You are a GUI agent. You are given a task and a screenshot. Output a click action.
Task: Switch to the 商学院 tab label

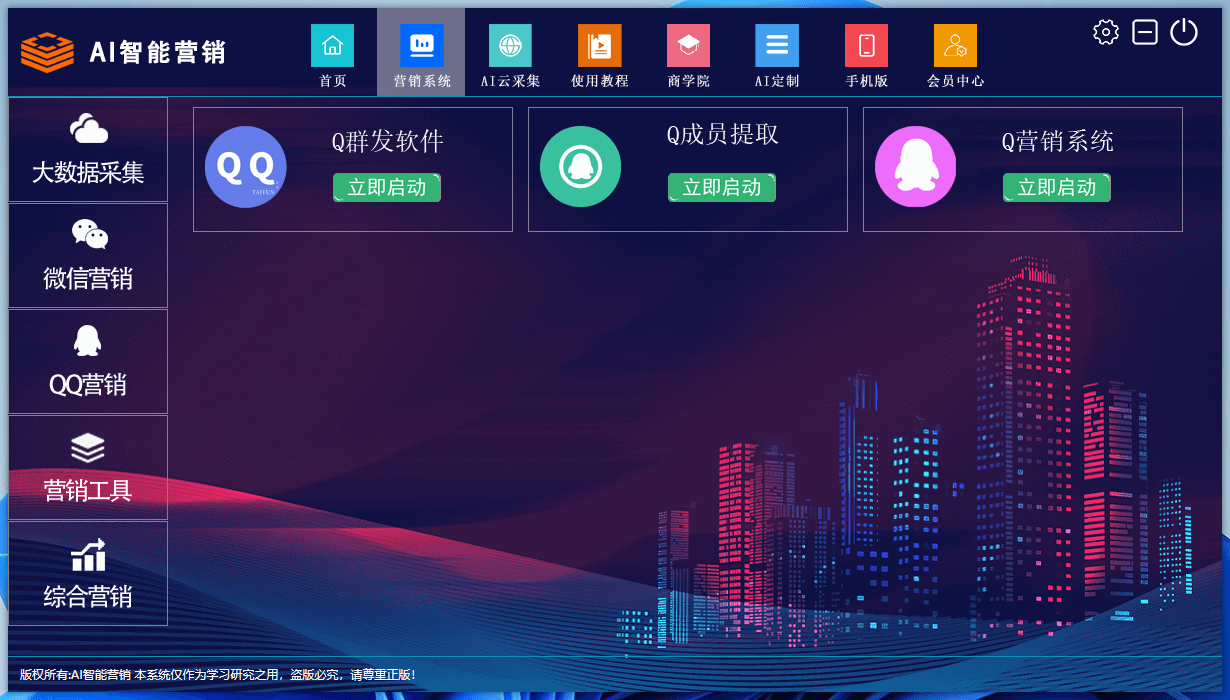coord(688,81)
